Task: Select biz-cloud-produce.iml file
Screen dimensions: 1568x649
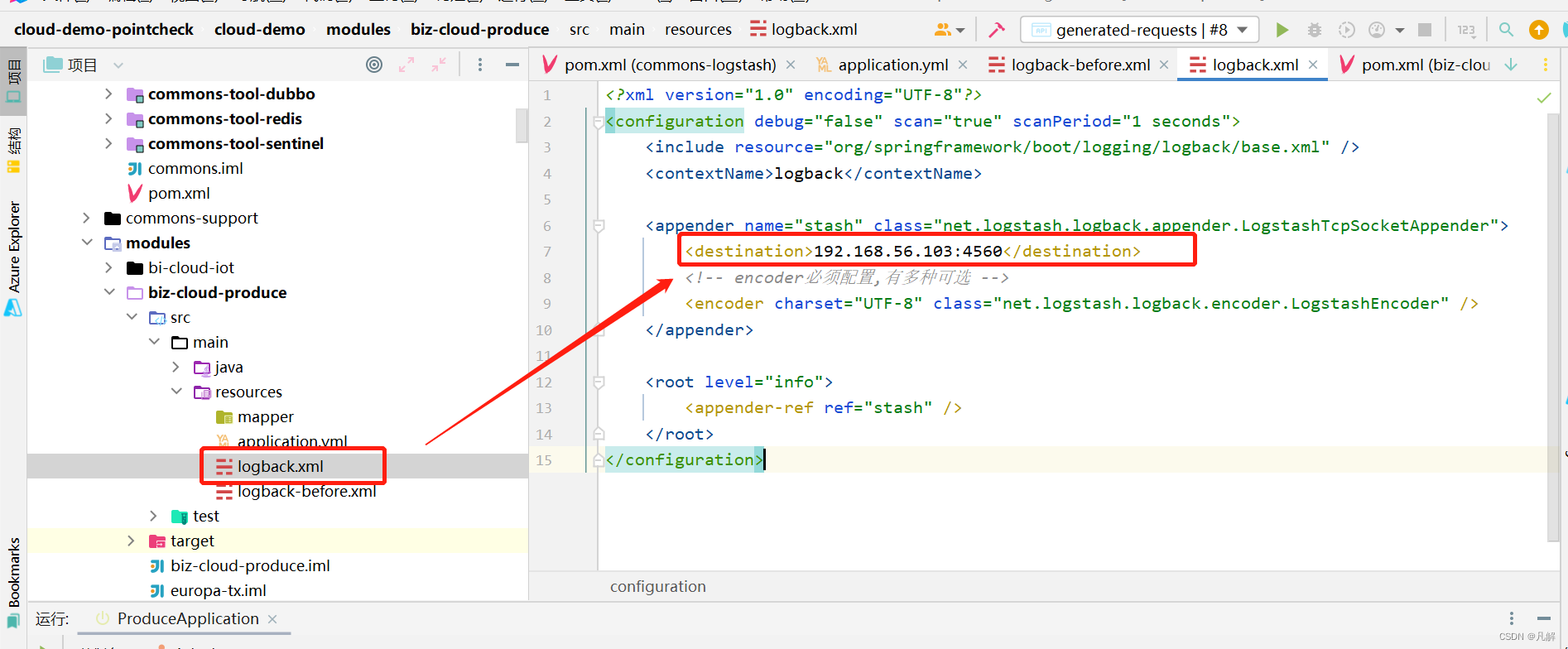Action: 250,565
